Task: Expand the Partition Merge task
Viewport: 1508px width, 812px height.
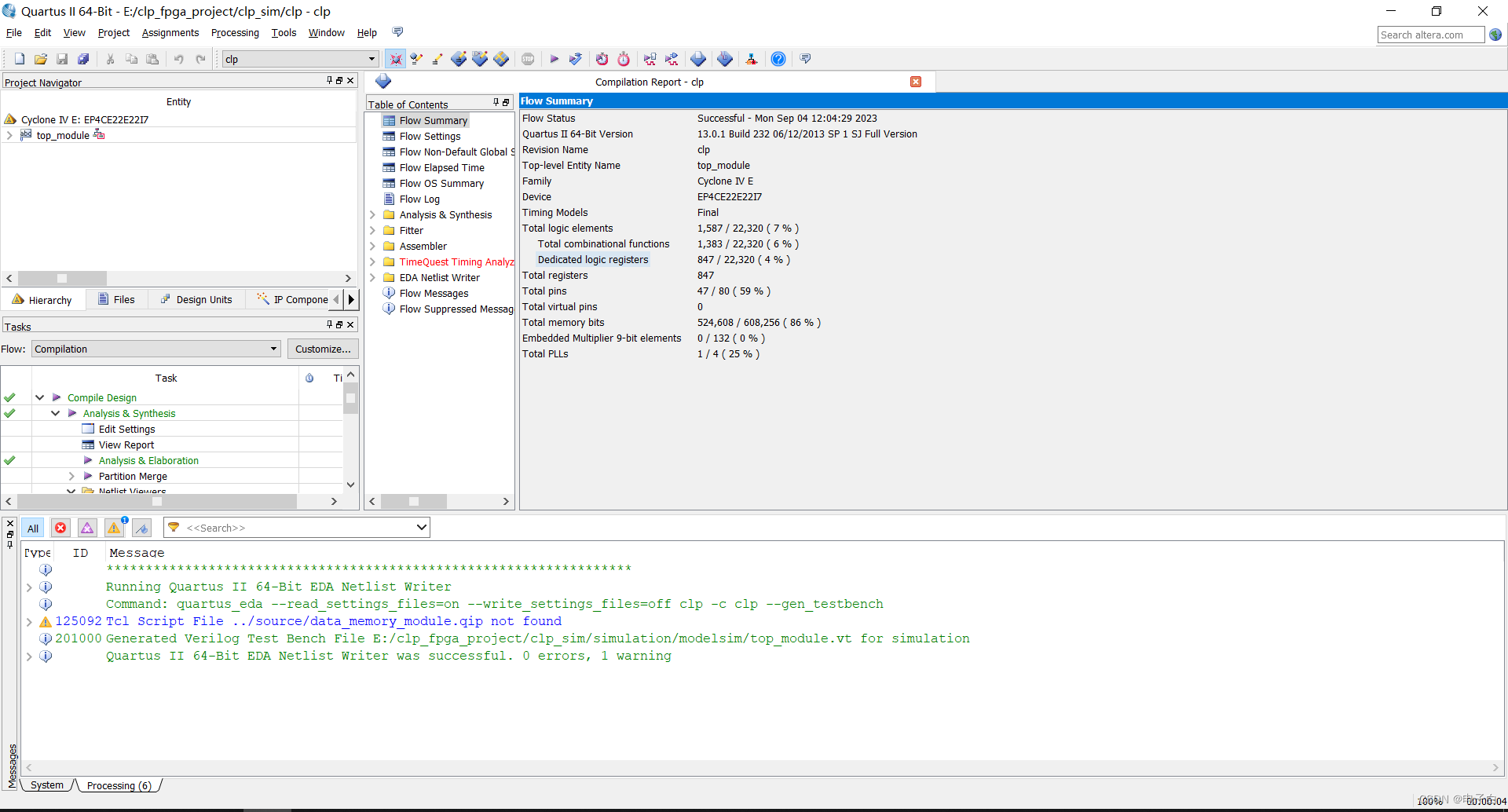Action: click(71, 476)
